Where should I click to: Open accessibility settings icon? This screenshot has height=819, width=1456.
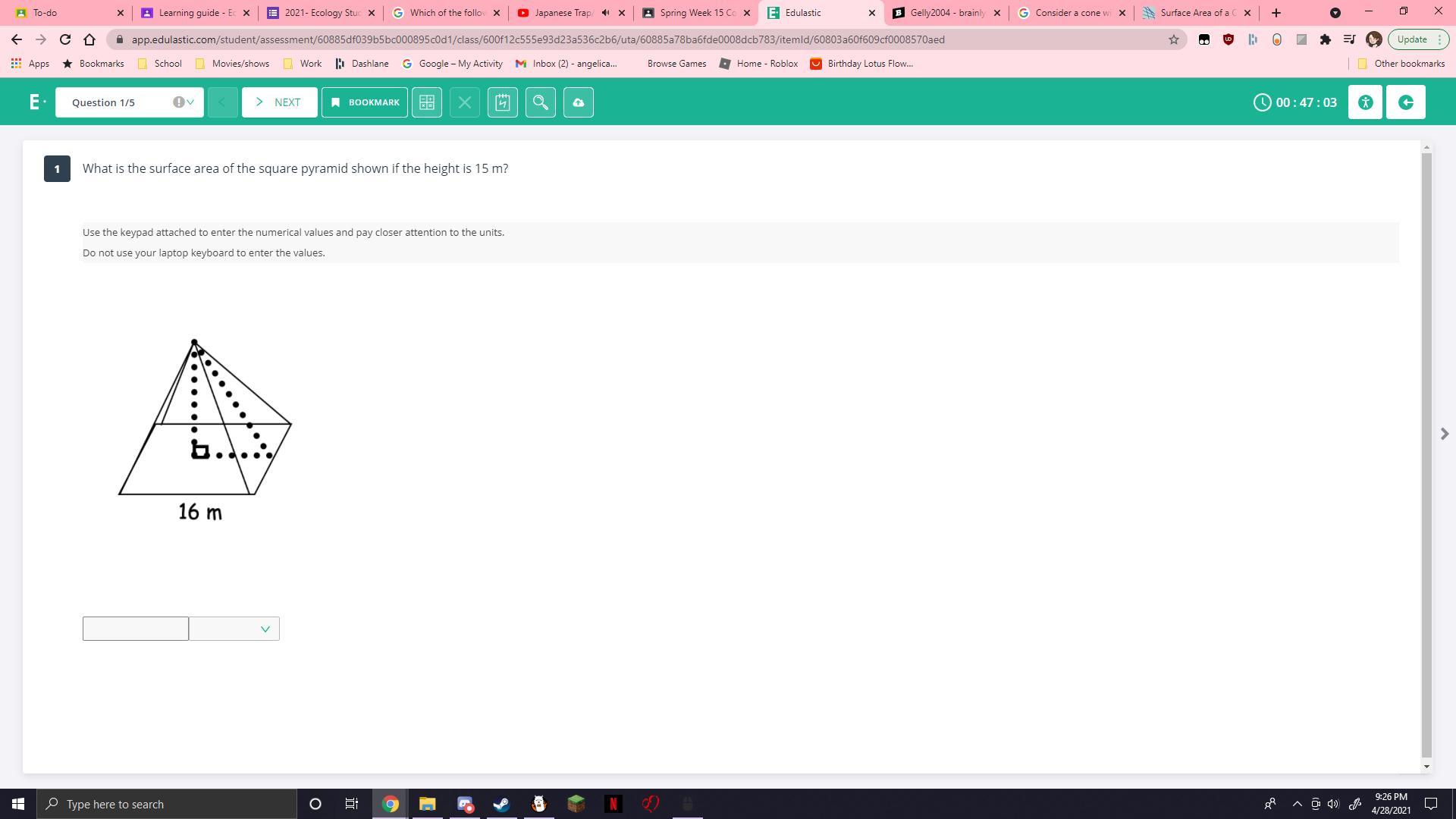(1365, 102)
